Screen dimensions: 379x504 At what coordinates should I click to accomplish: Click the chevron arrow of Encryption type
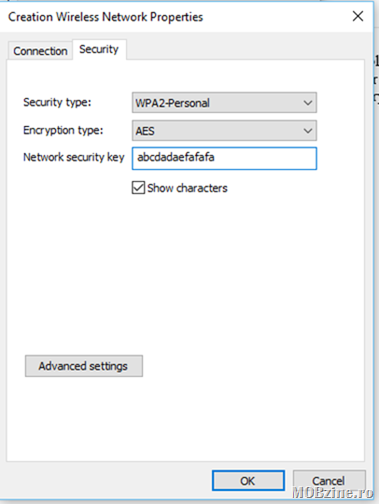(308, 131)
